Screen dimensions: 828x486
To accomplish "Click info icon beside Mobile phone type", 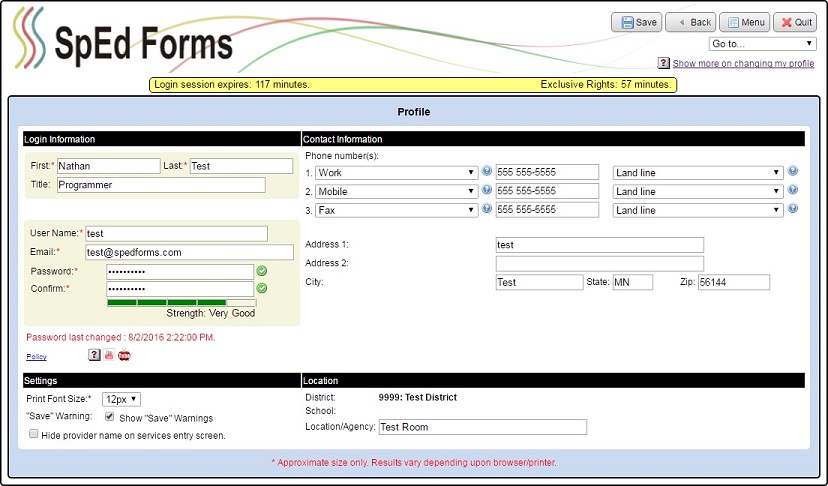I will click(x=487, y=191).
